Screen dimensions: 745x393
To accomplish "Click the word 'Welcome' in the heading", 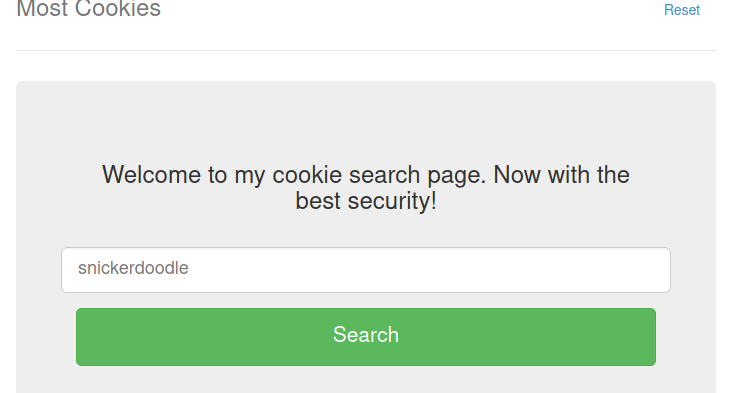I will 151,175.
